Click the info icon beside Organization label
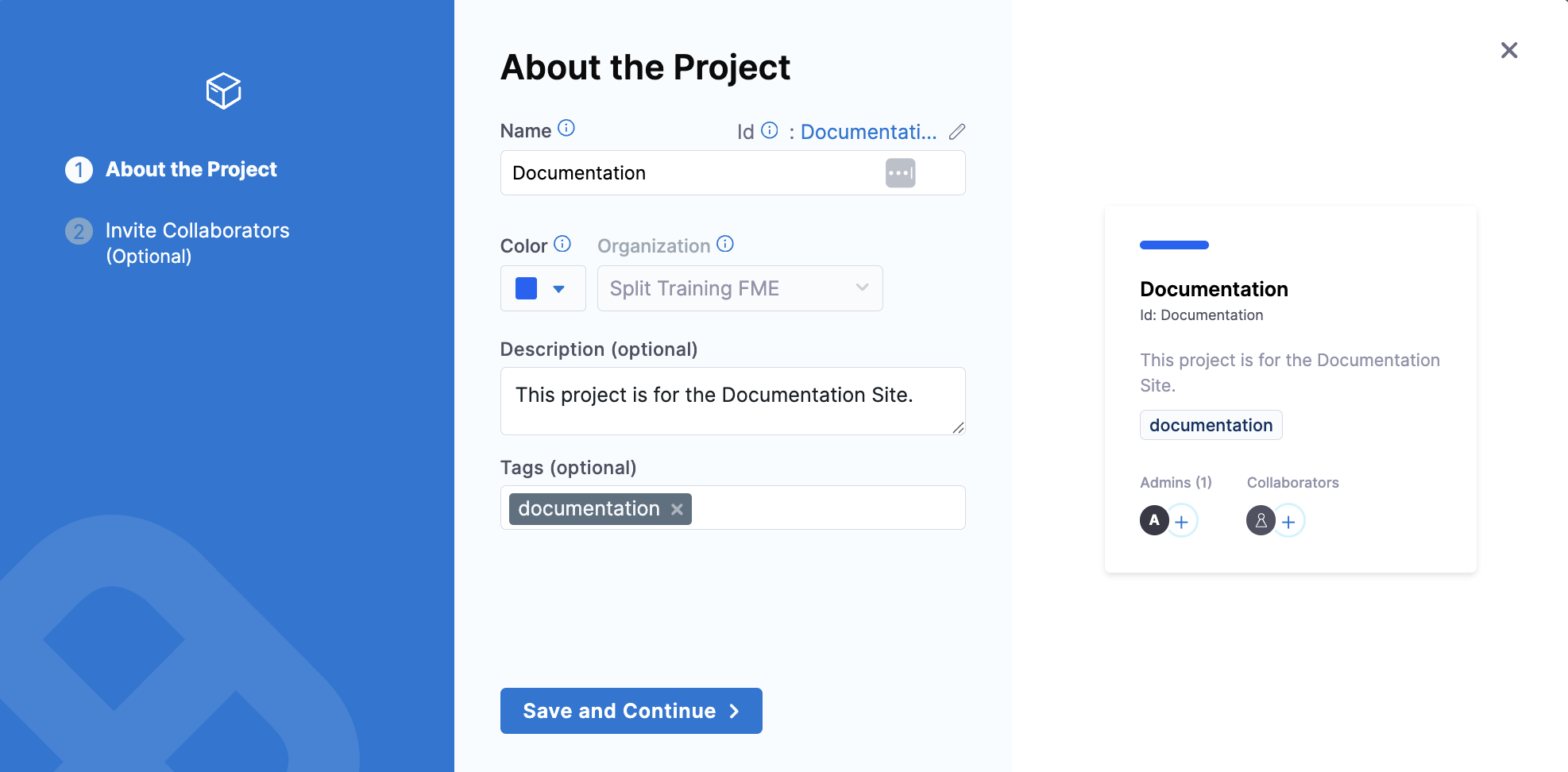 pos(724,244)
